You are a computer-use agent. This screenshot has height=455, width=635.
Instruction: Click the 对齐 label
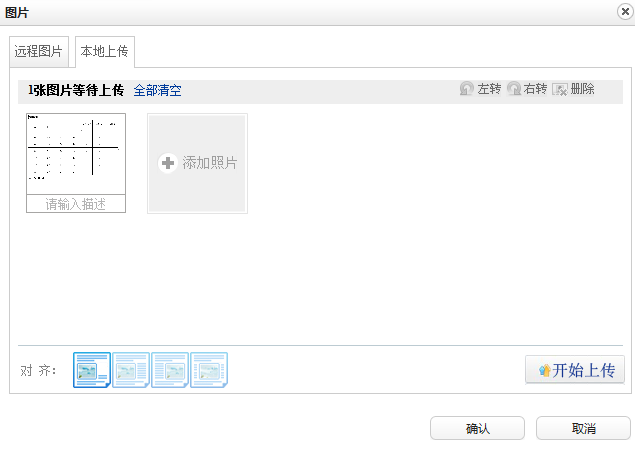tap(39, 371)
